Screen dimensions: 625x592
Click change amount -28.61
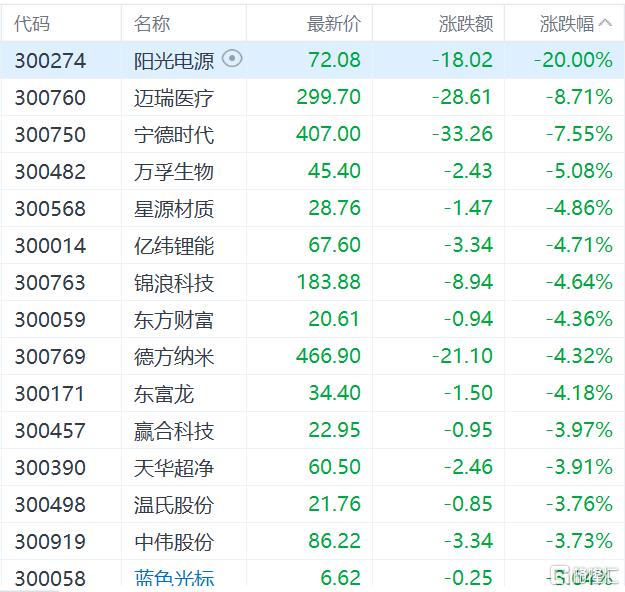pyautogui.click(x=462, y=97)
